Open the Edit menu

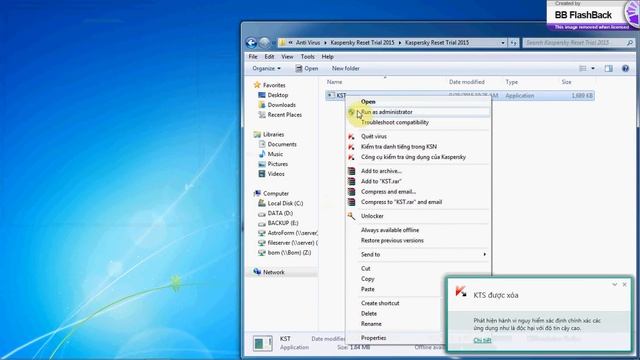[269, 57]
